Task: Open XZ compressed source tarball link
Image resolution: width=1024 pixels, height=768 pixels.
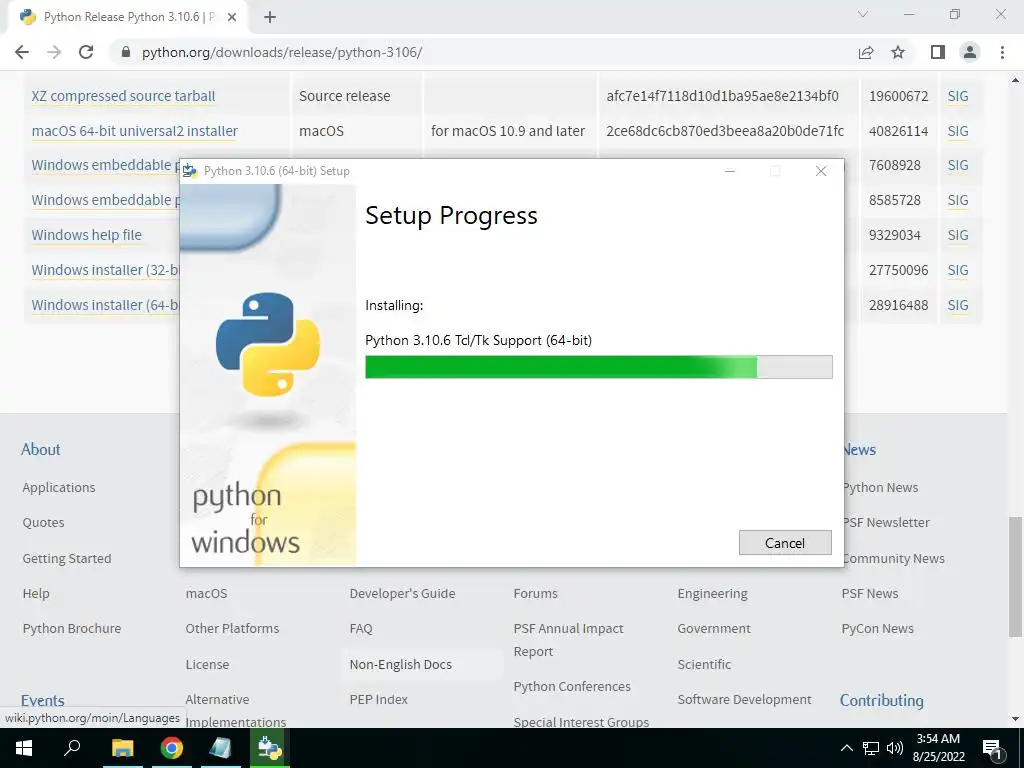Action: [123, 96]
